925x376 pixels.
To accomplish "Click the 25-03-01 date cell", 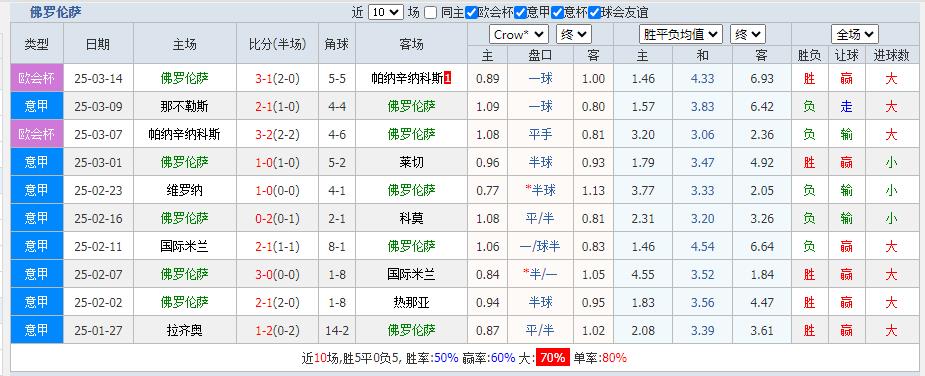I will [x=99, y=162].
